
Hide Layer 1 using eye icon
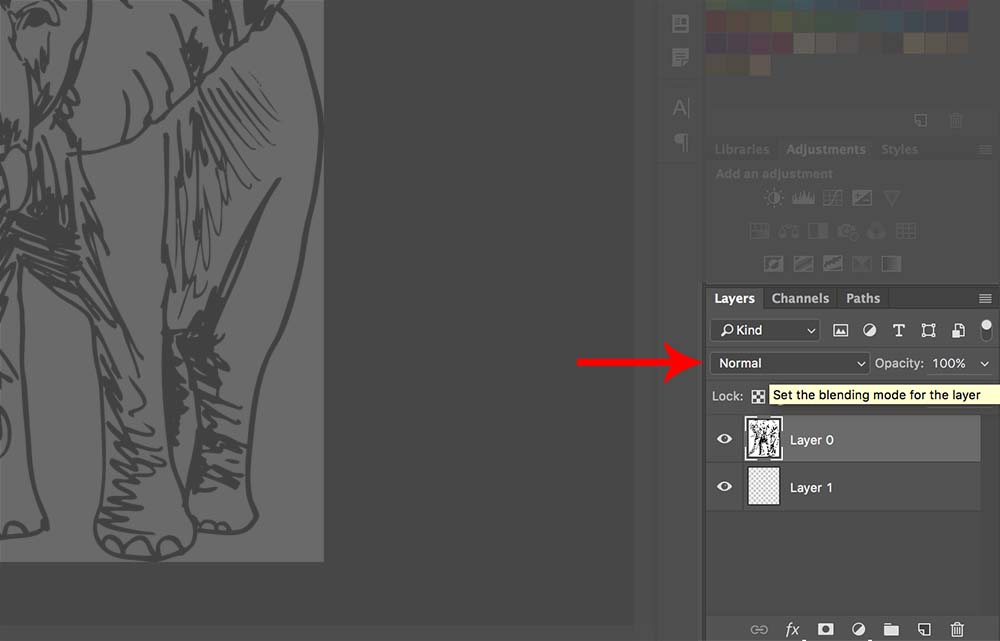click(725, 487)
